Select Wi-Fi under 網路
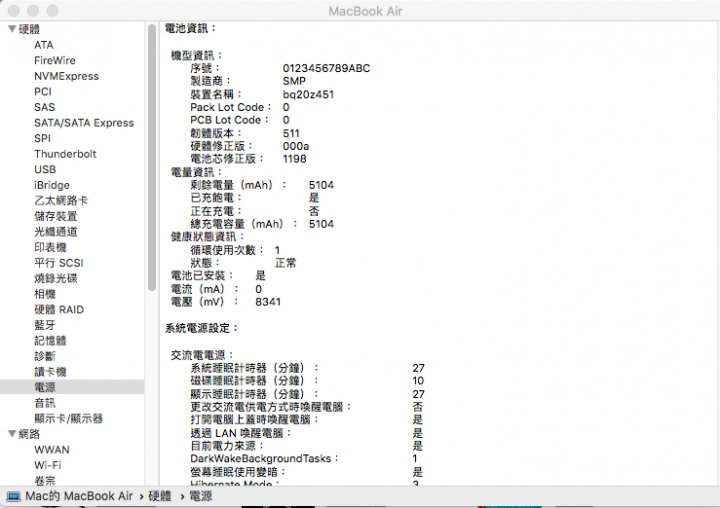 click(x=48, y=465)
